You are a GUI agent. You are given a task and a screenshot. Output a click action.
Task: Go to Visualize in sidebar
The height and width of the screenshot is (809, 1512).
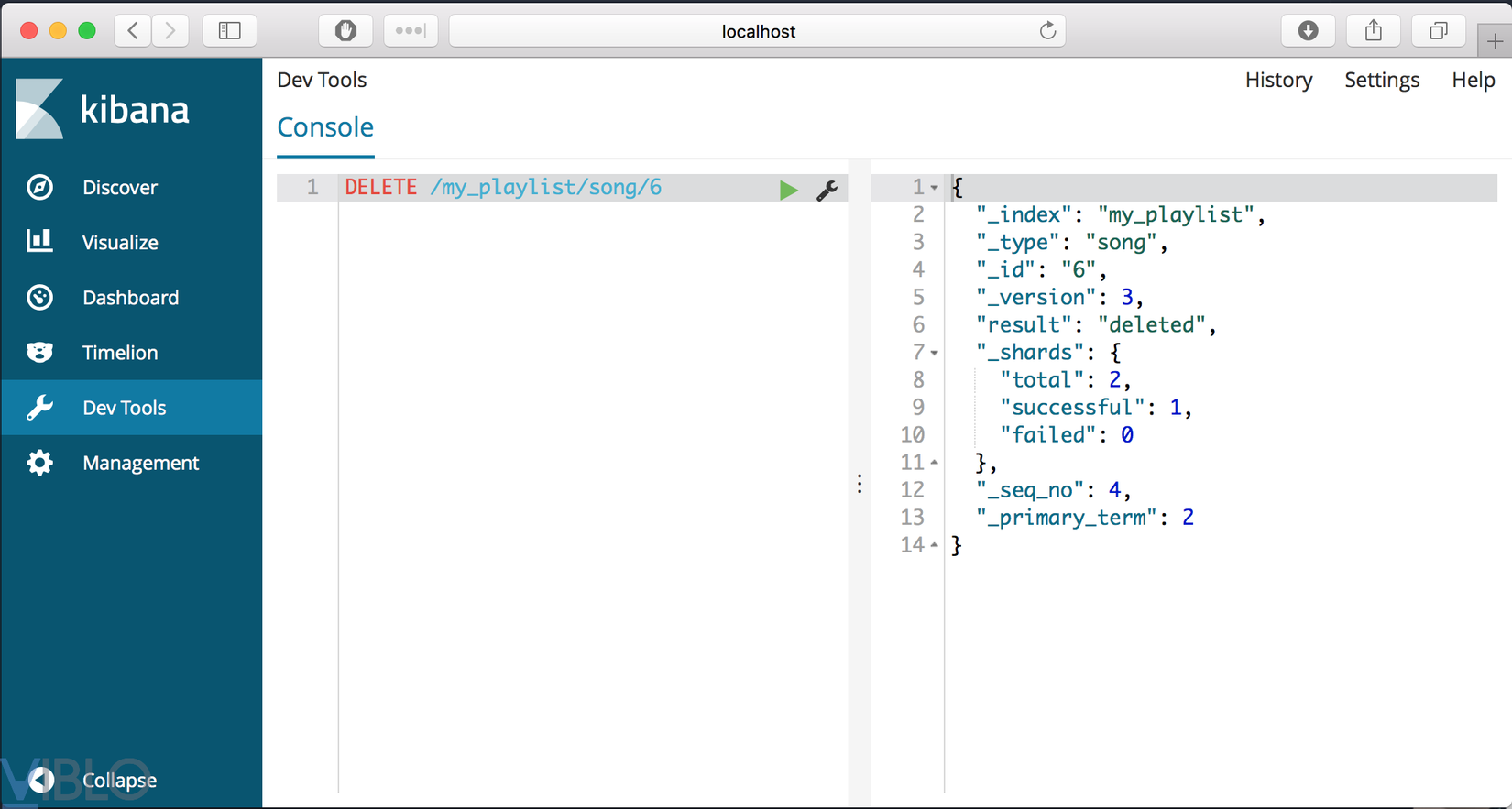click(x=119, y=242)
